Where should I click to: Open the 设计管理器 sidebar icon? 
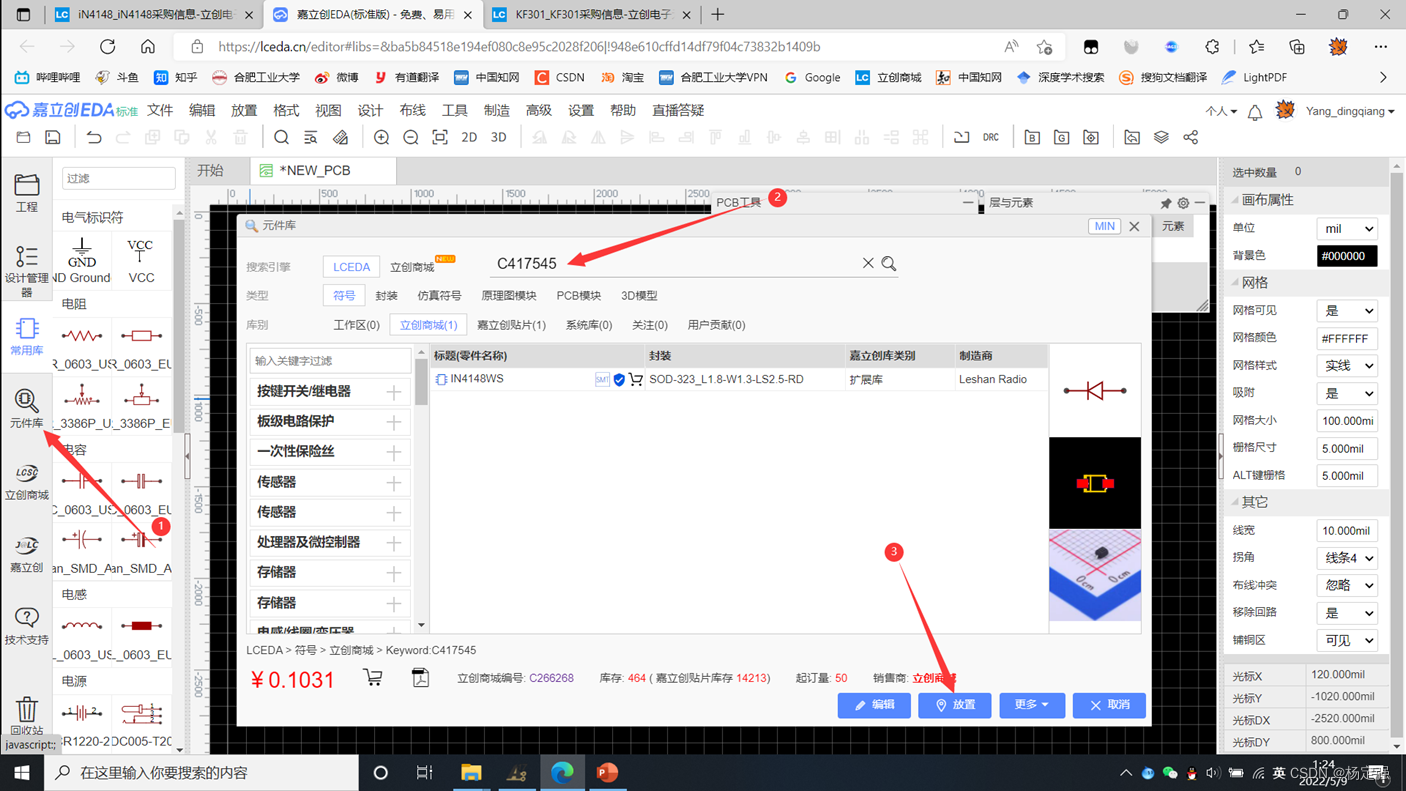point(27,270)
